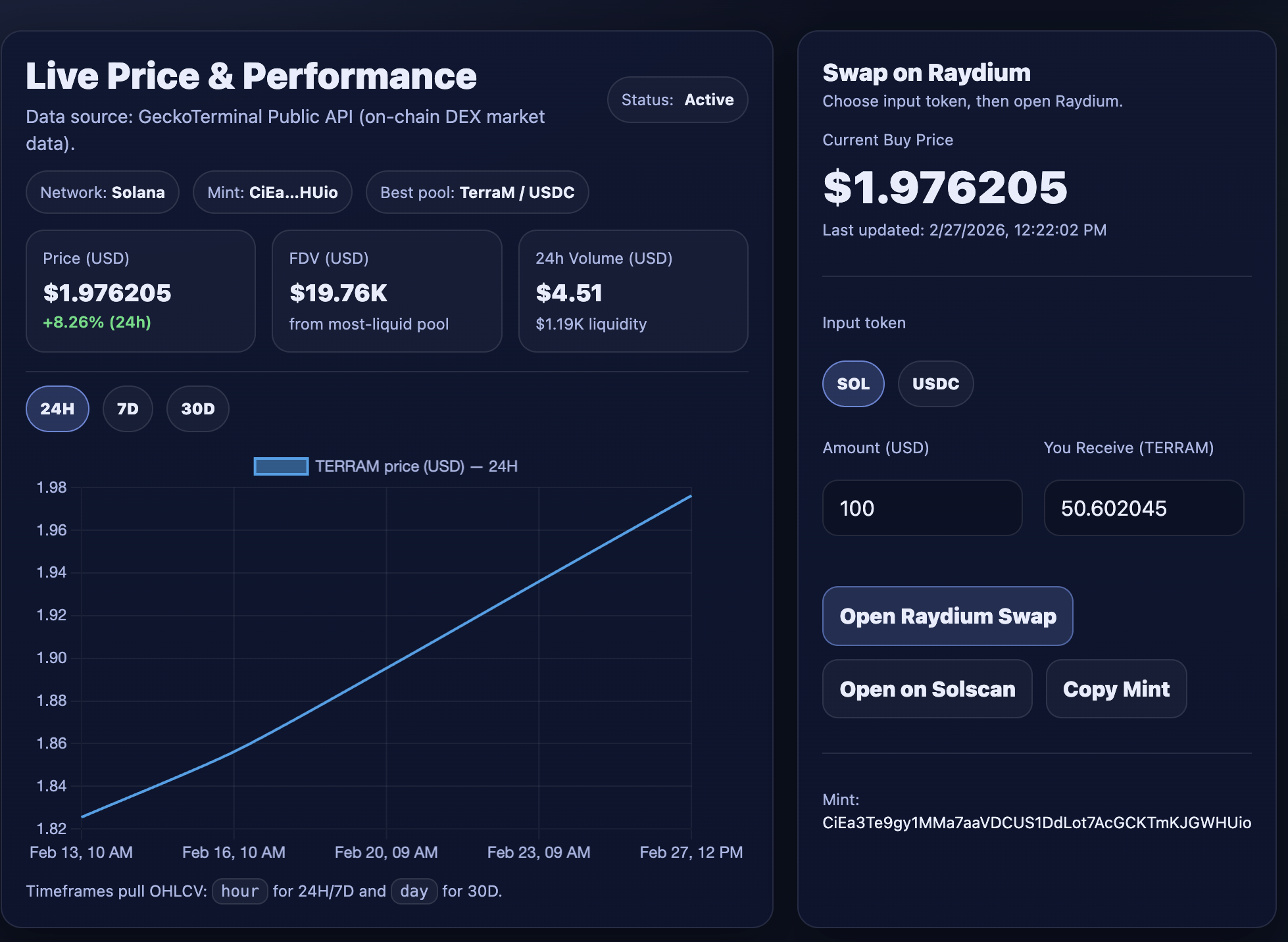Switch chart to 30D timeframe
Screen dimensions: 1288x942
point(197,409)
